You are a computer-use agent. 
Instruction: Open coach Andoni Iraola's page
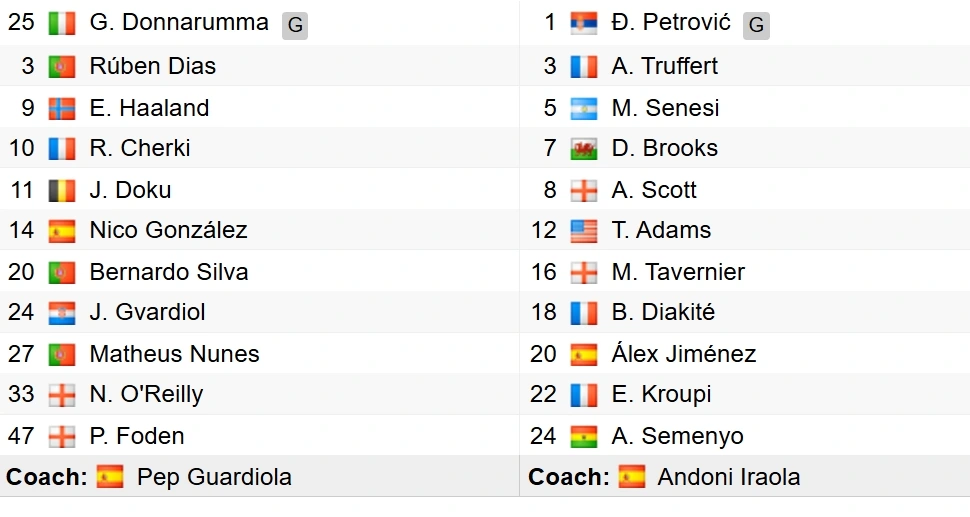click(728, 477)
